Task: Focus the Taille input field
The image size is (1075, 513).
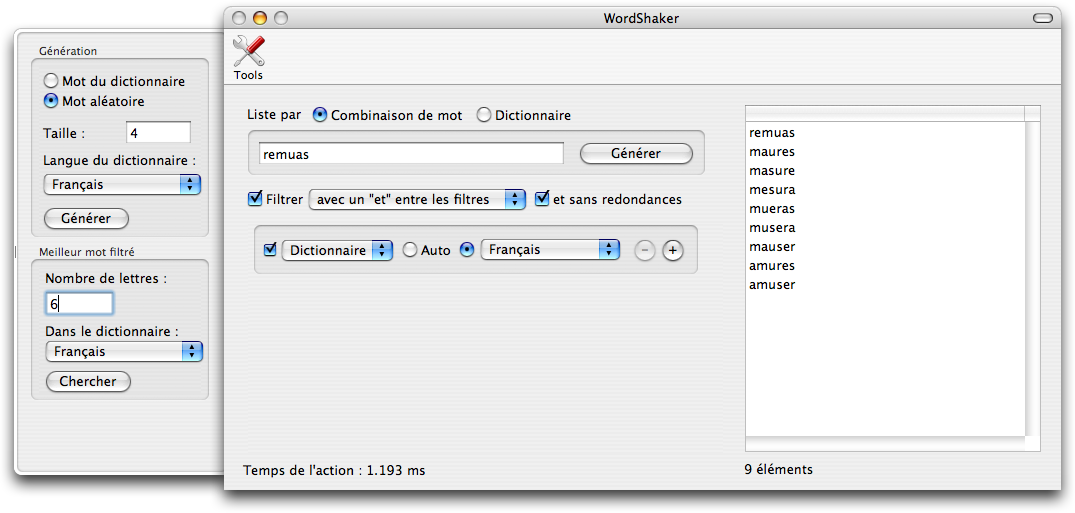Action: tap(158, 132)
